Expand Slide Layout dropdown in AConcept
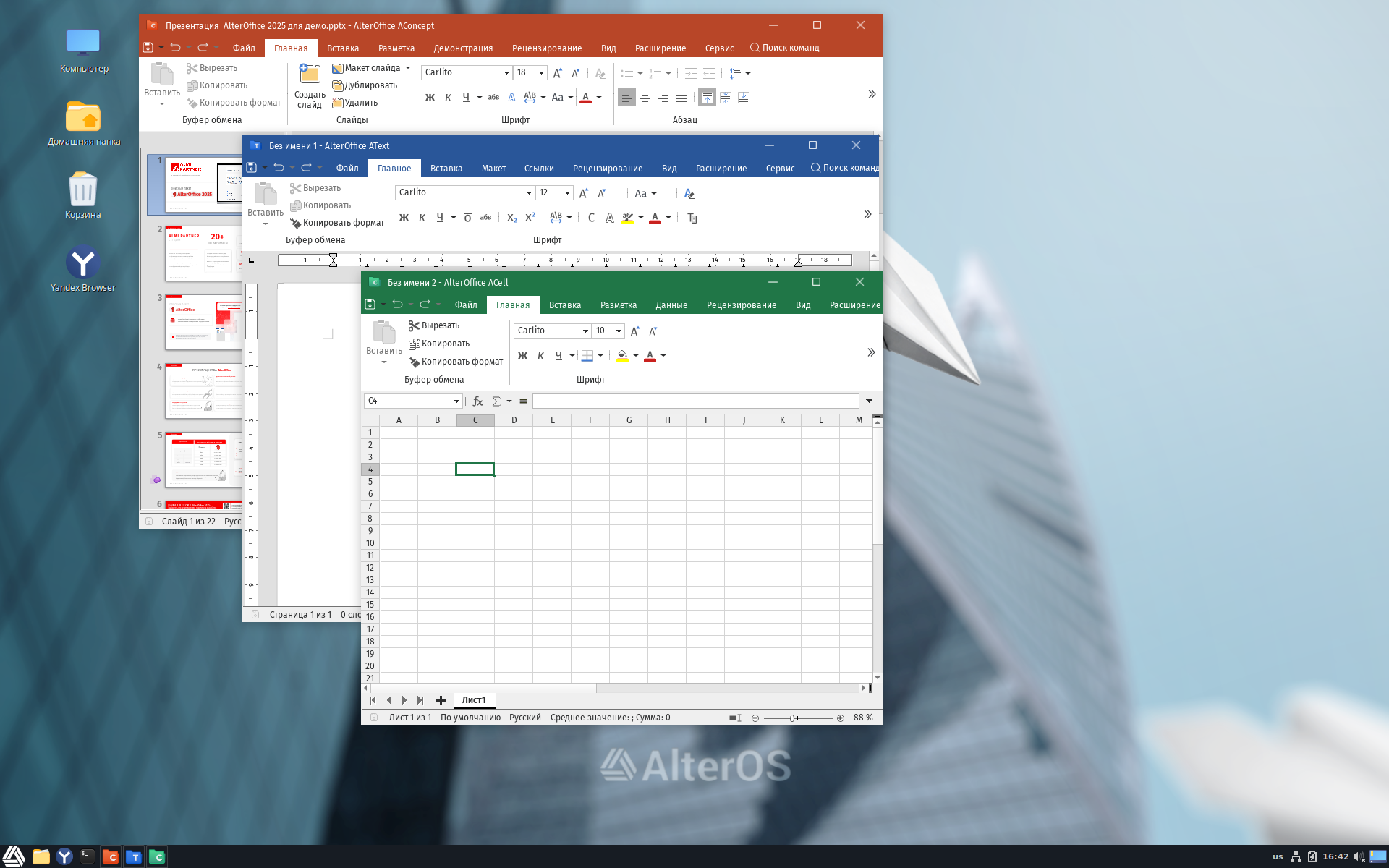This screenshot has width=1389, height=868. tap(408, 68)
